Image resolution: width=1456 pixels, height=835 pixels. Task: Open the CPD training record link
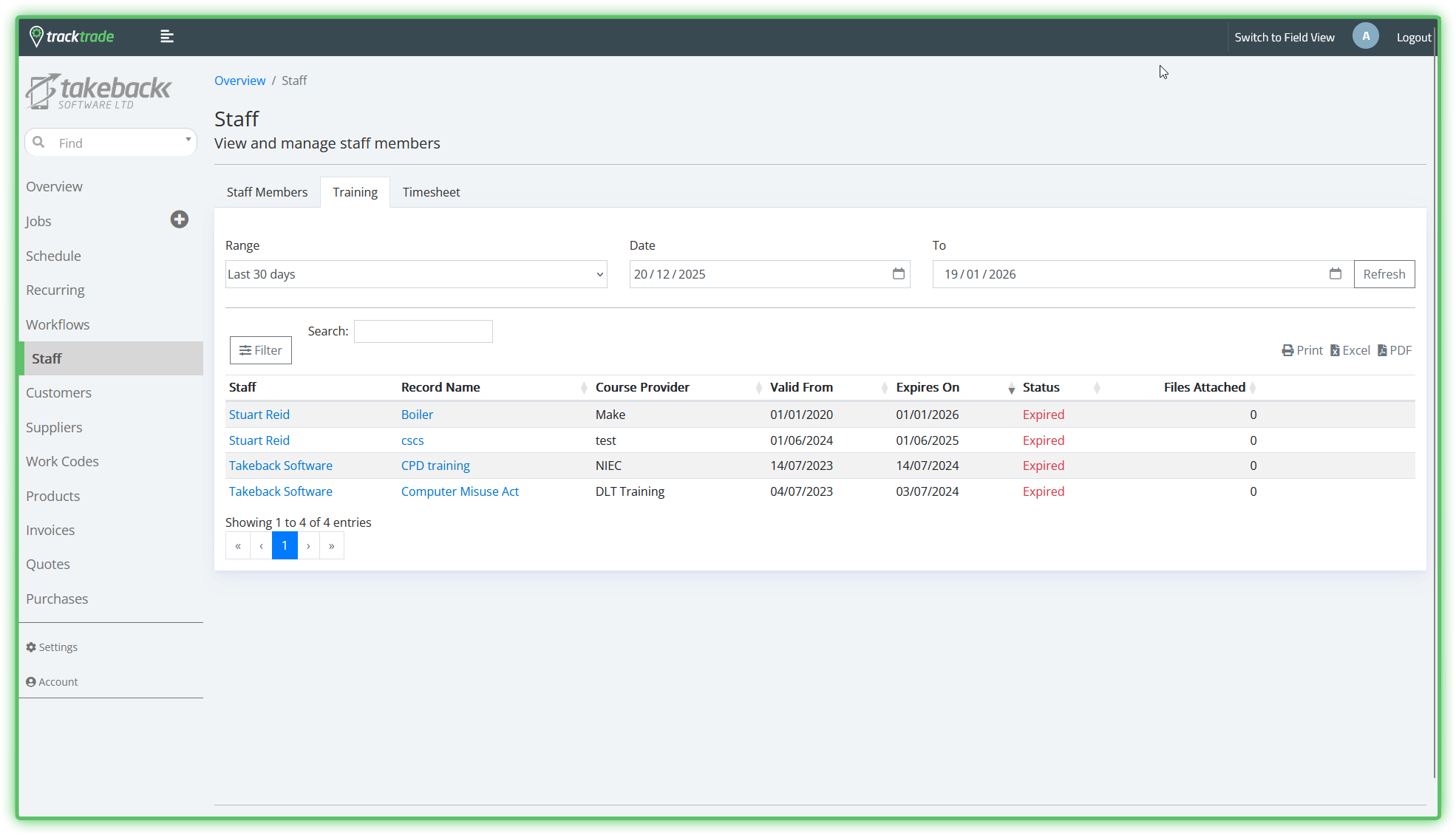pos(435,466)
